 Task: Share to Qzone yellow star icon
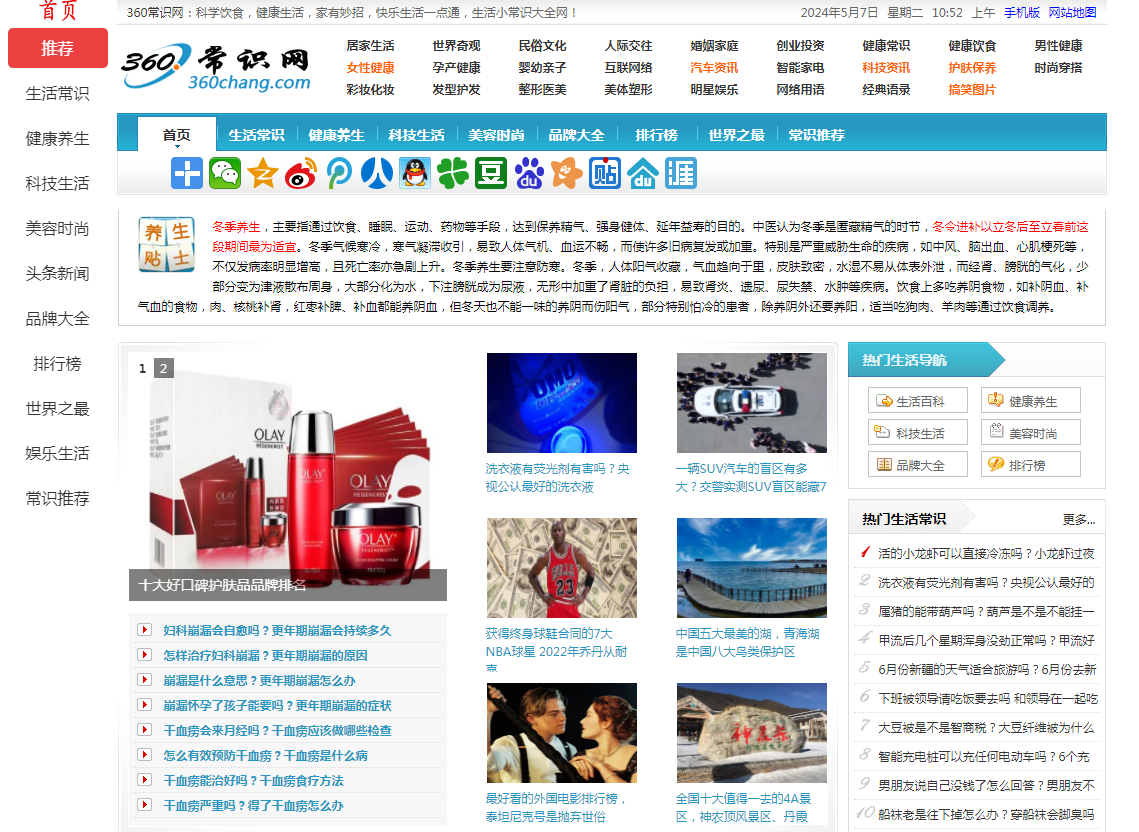pyautogui.click(x=262, y=174)
